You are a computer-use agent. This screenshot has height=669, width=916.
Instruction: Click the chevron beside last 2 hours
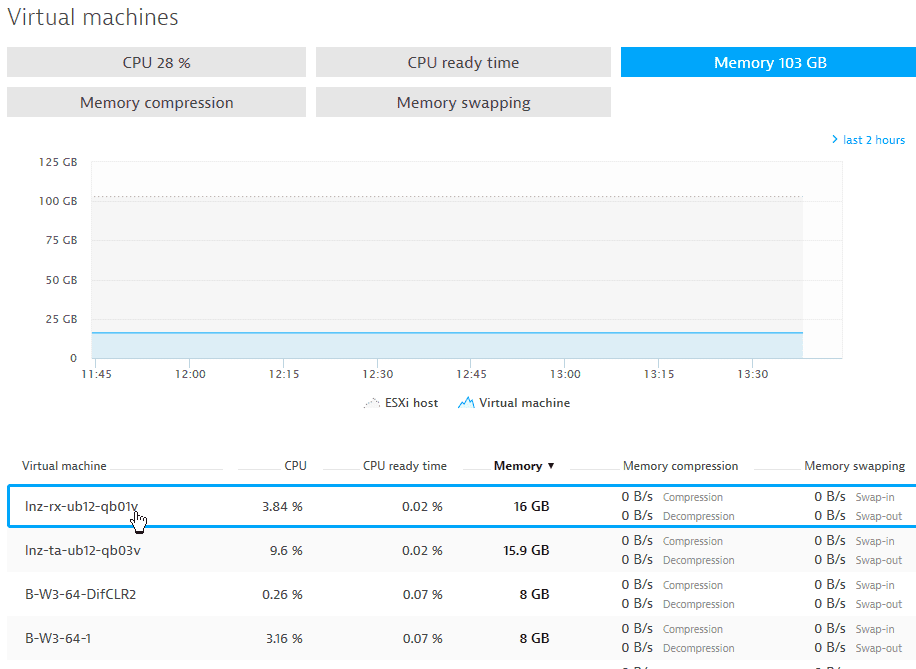[835, 139]
